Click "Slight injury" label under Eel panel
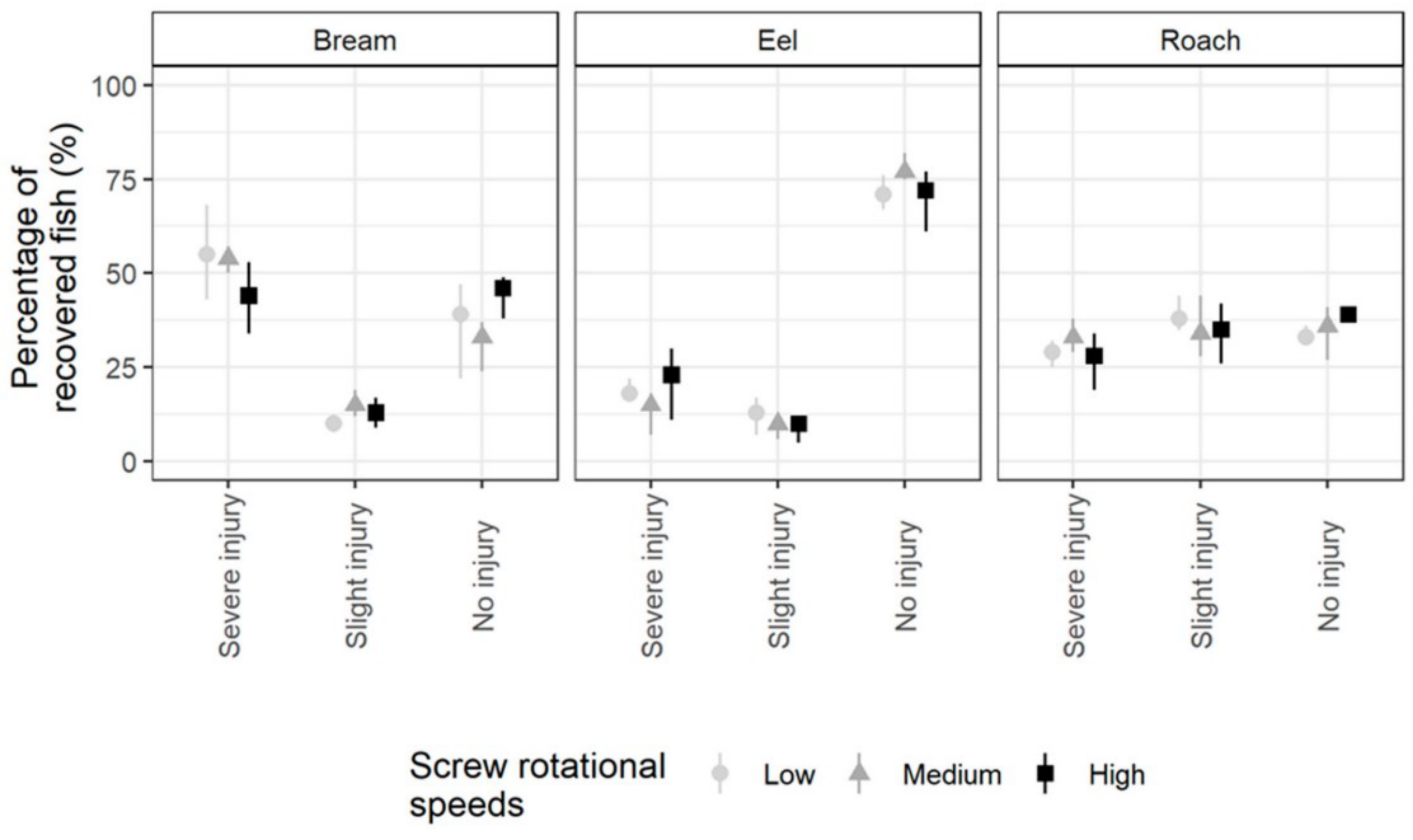1413x840 pixels. click(x=780, y=575)
